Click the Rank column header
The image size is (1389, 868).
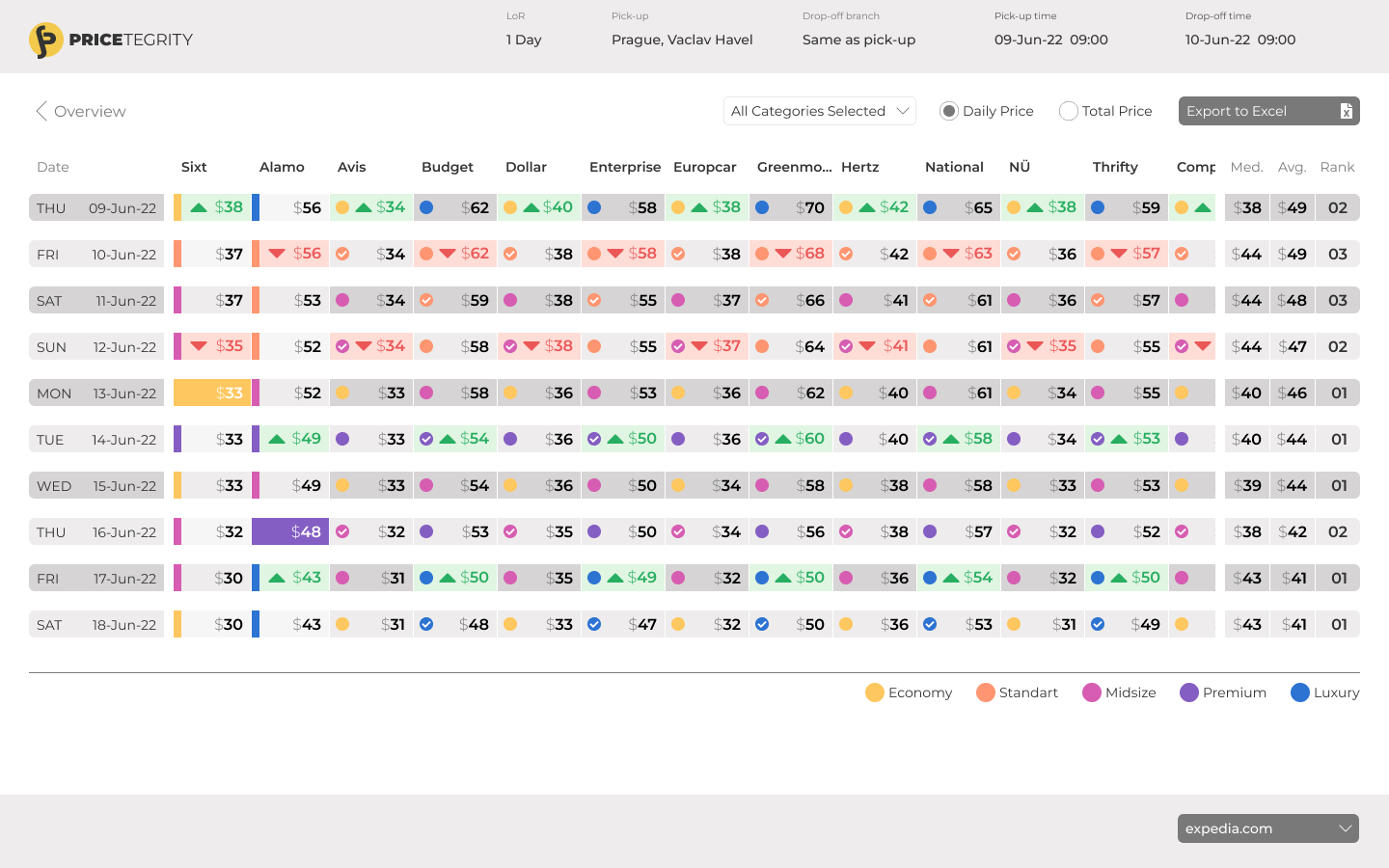[x=1337, y=167]
